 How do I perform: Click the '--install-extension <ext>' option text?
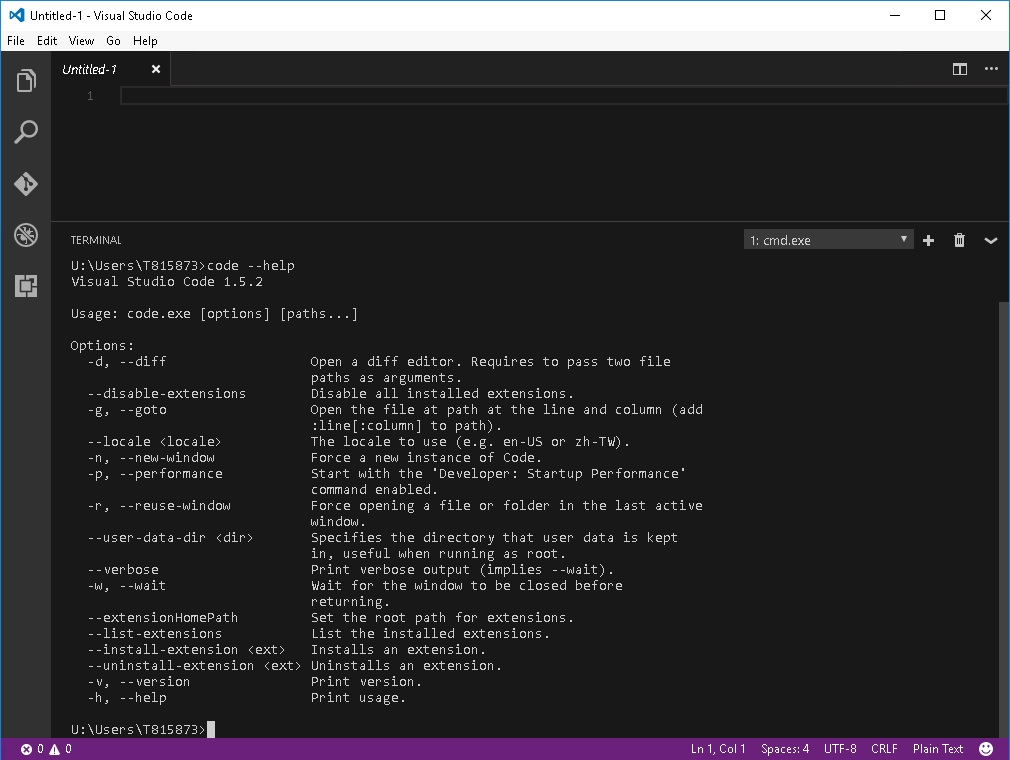[x=186, y=649]
